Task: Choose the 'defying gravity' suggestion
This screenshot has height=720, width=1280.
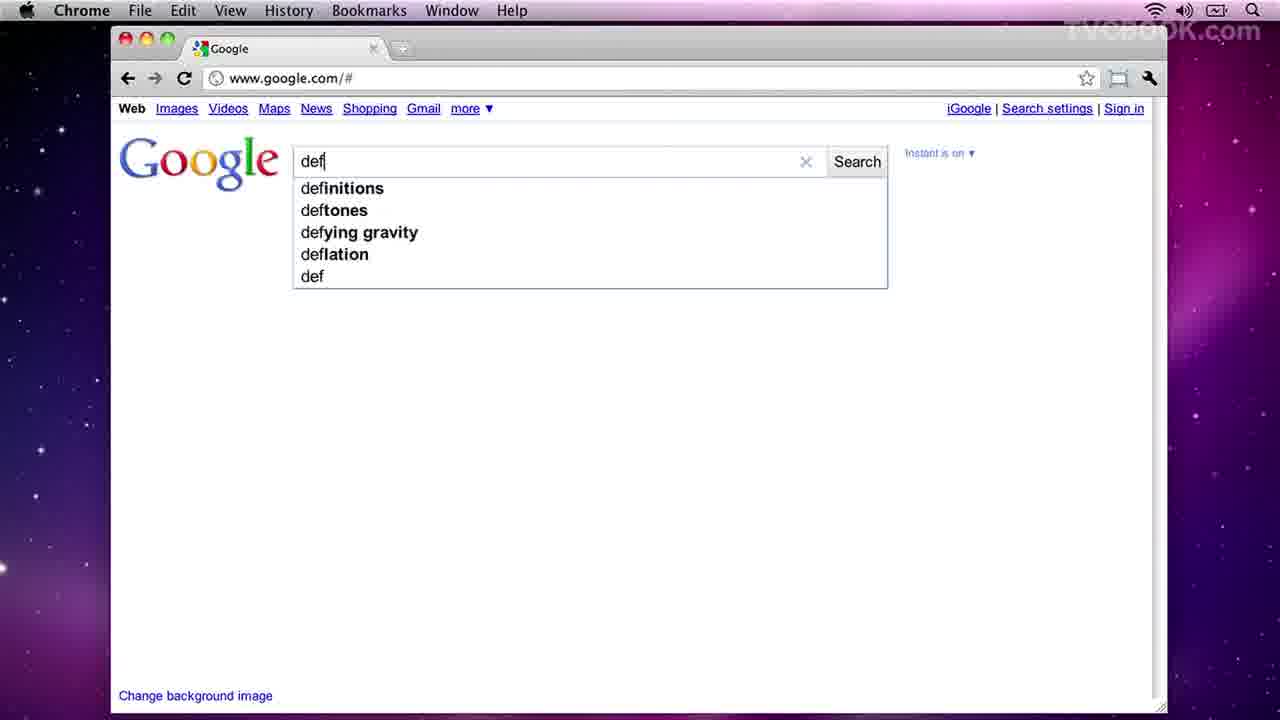Action: (590, 232)
